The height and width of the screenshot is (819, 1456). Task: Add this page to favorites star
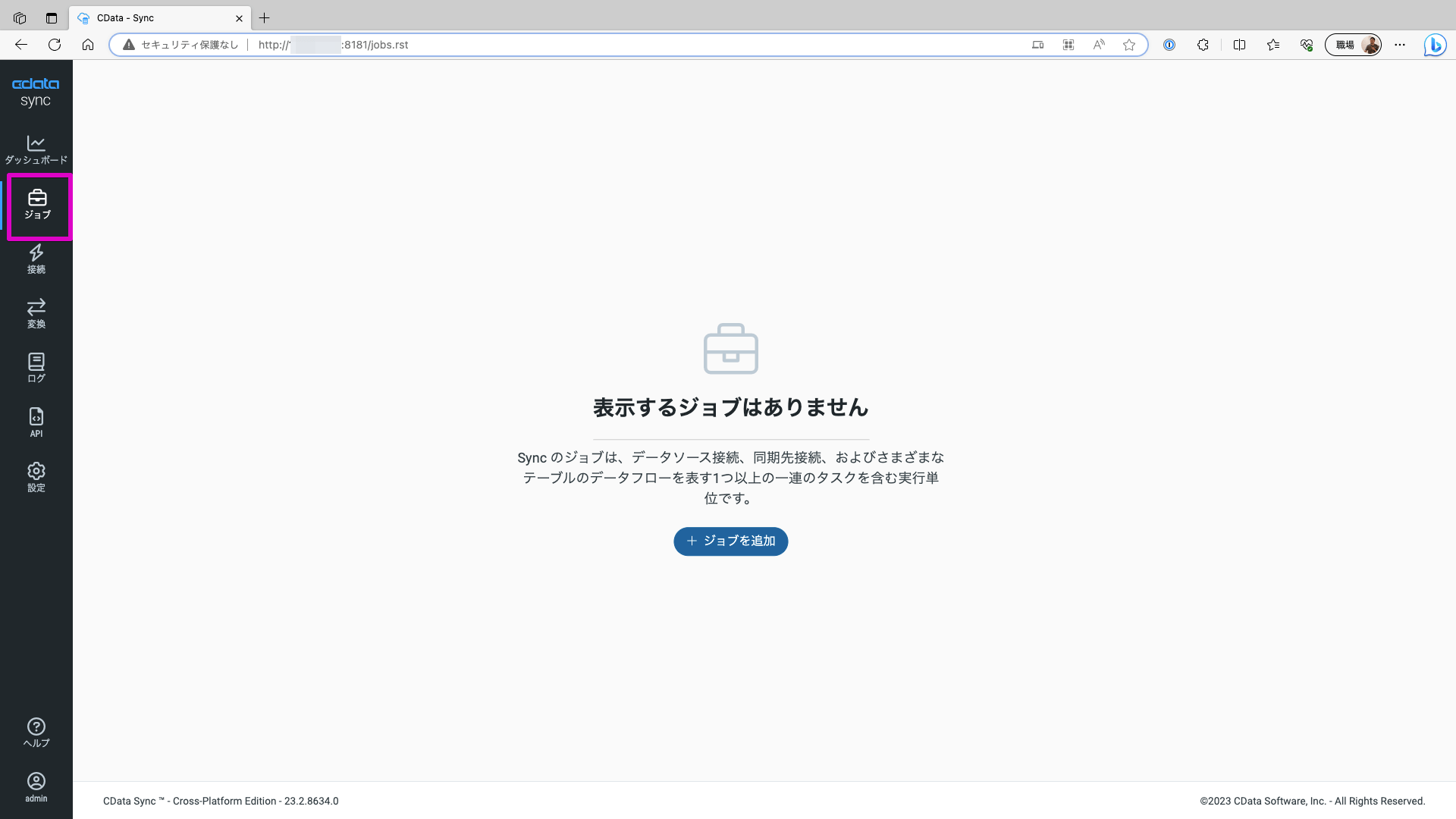click(x=1129, y=45)
